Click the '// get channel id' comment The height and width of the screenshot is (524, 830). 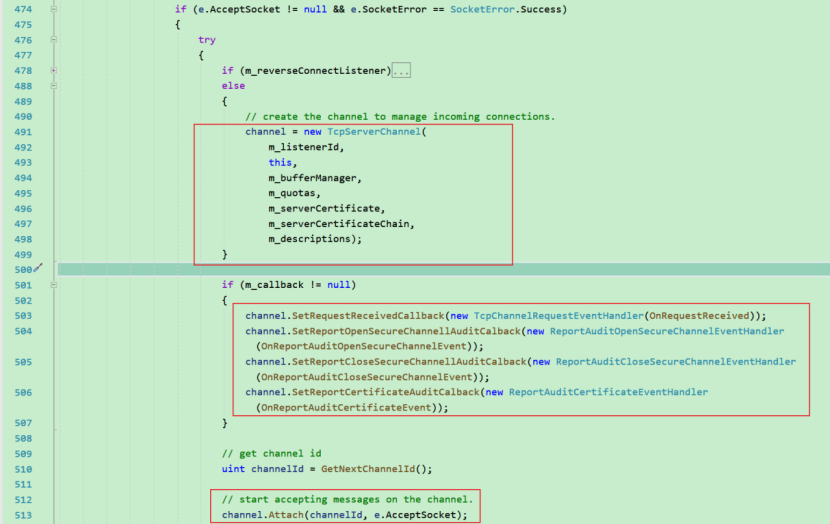272,454
